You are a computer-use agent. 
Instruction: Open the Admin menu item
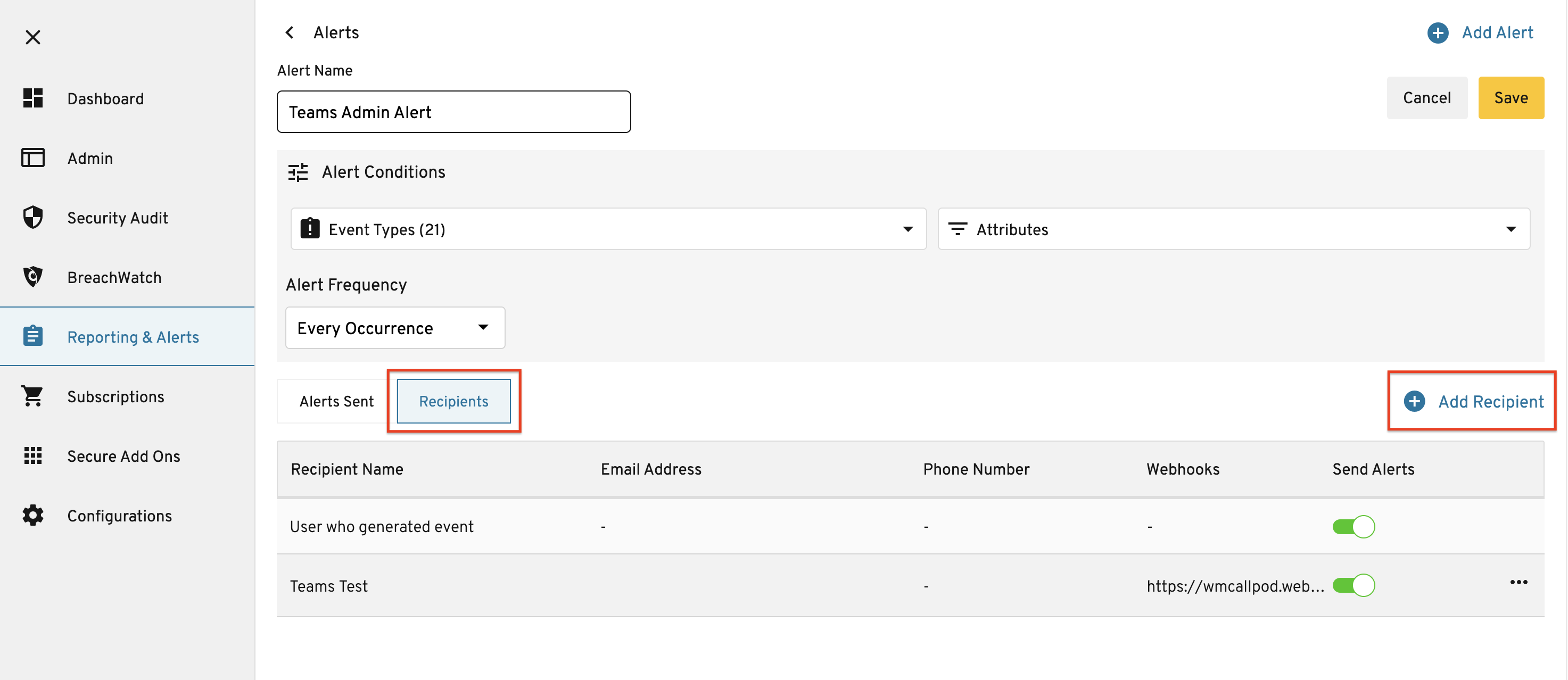point(127,158)
